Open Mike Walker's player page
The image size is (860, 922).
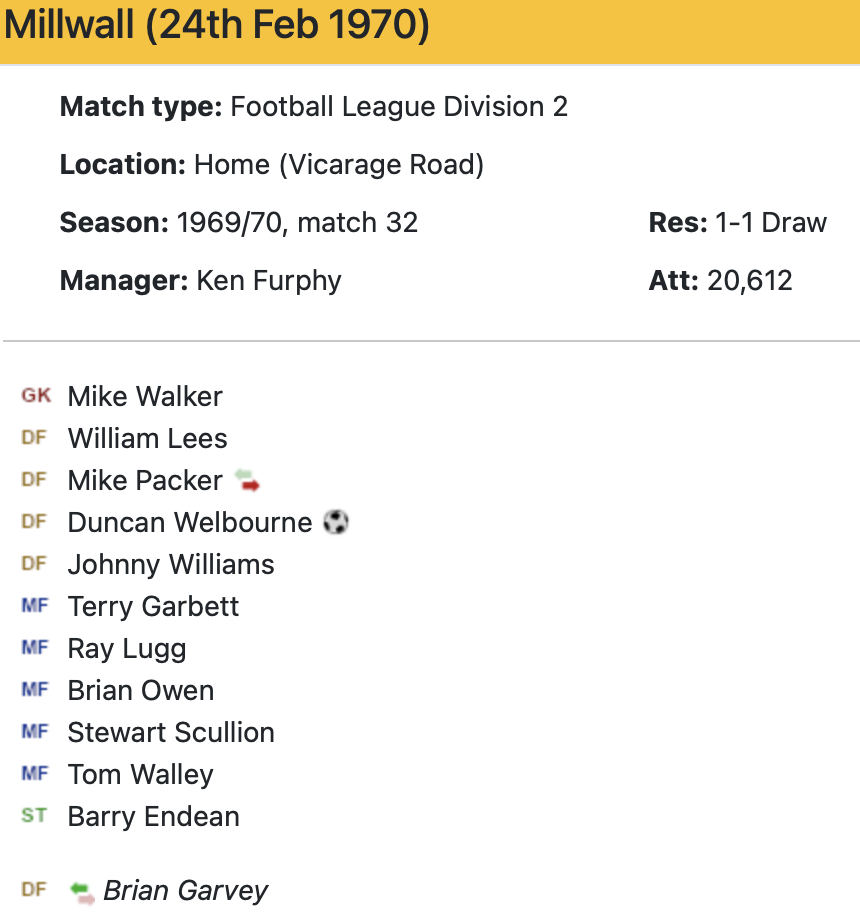pos(145,396)
